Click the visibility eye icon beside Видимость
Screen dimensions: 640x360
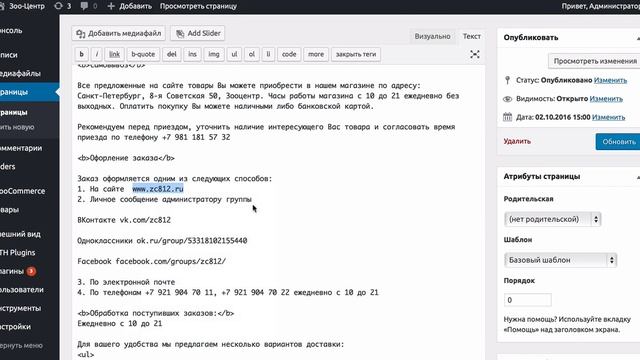(x=507, y=99)
